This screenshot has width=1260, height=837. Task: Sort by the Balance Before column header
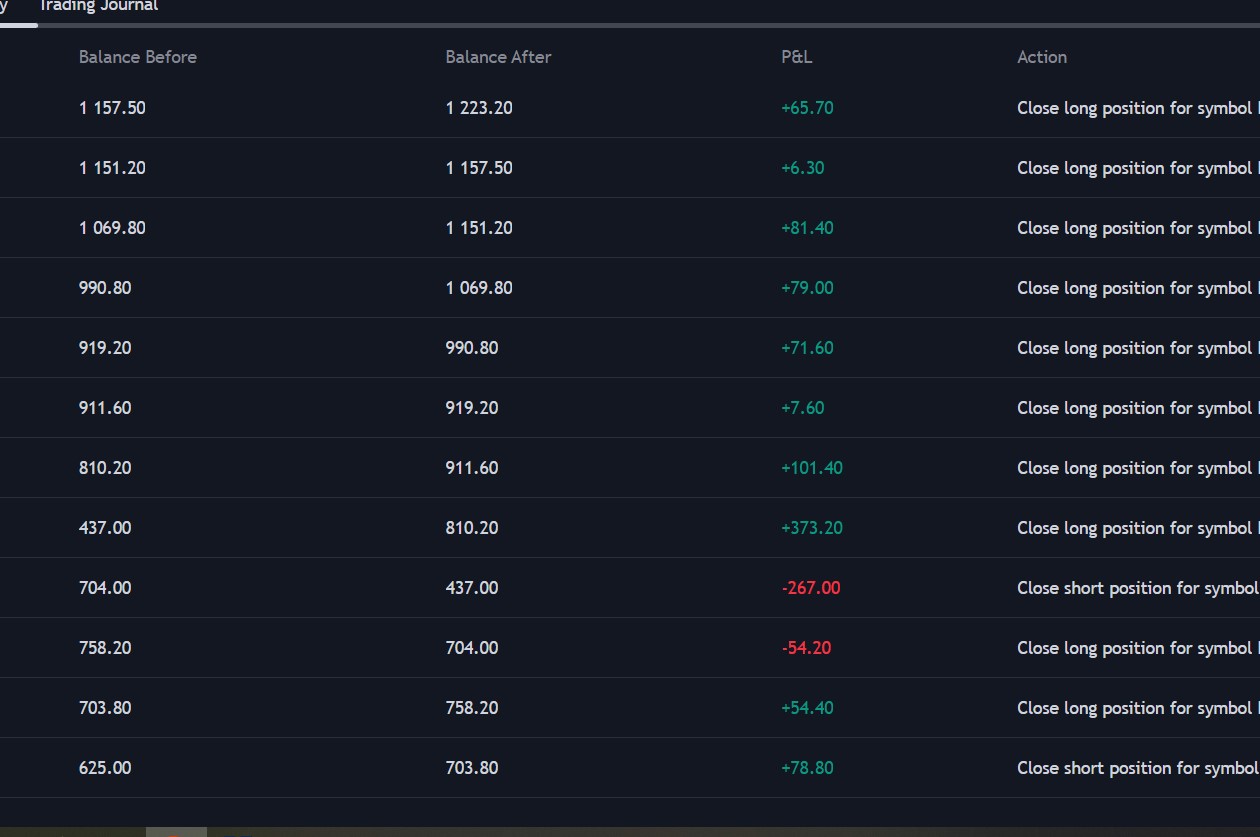(x=138, y=57)
